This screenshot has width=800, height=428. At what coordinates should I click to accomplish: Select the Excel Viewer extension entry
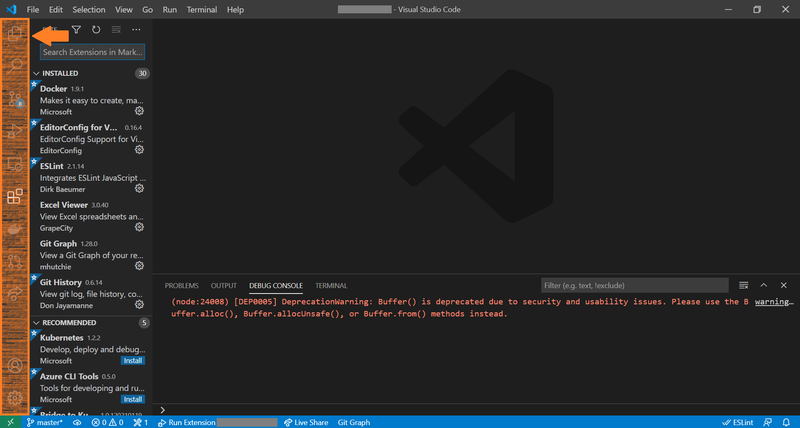coord(91,216)
